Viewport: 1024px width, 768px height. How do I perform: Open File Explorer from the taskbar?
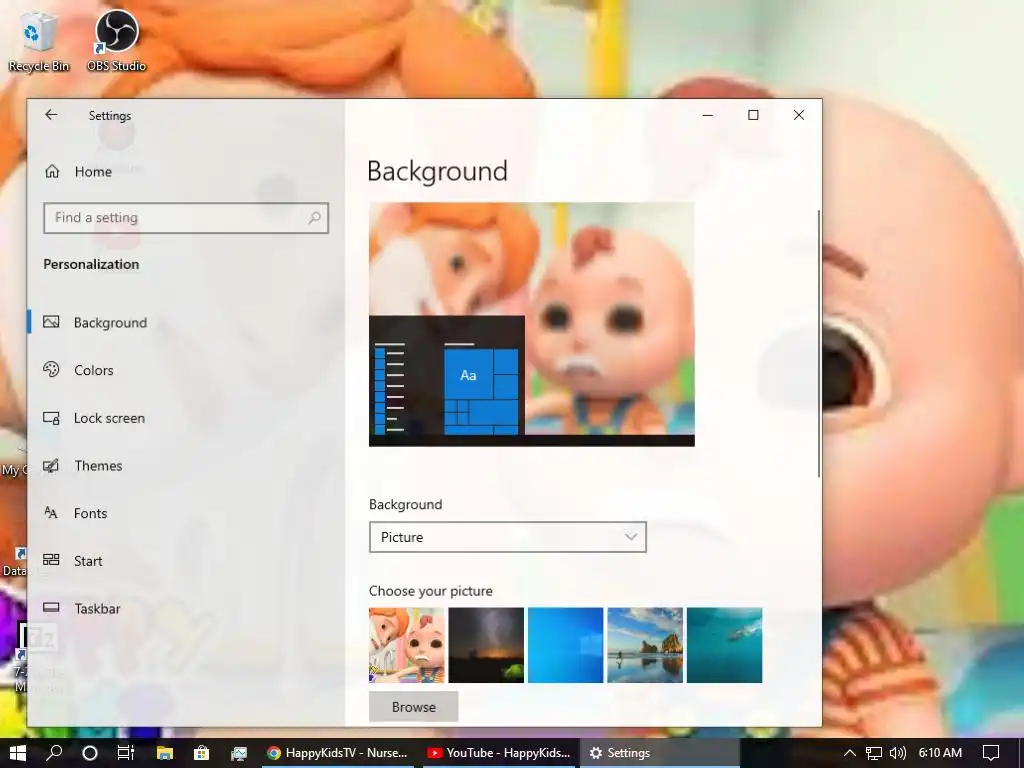pyautogui.click(x=165, y=753)
